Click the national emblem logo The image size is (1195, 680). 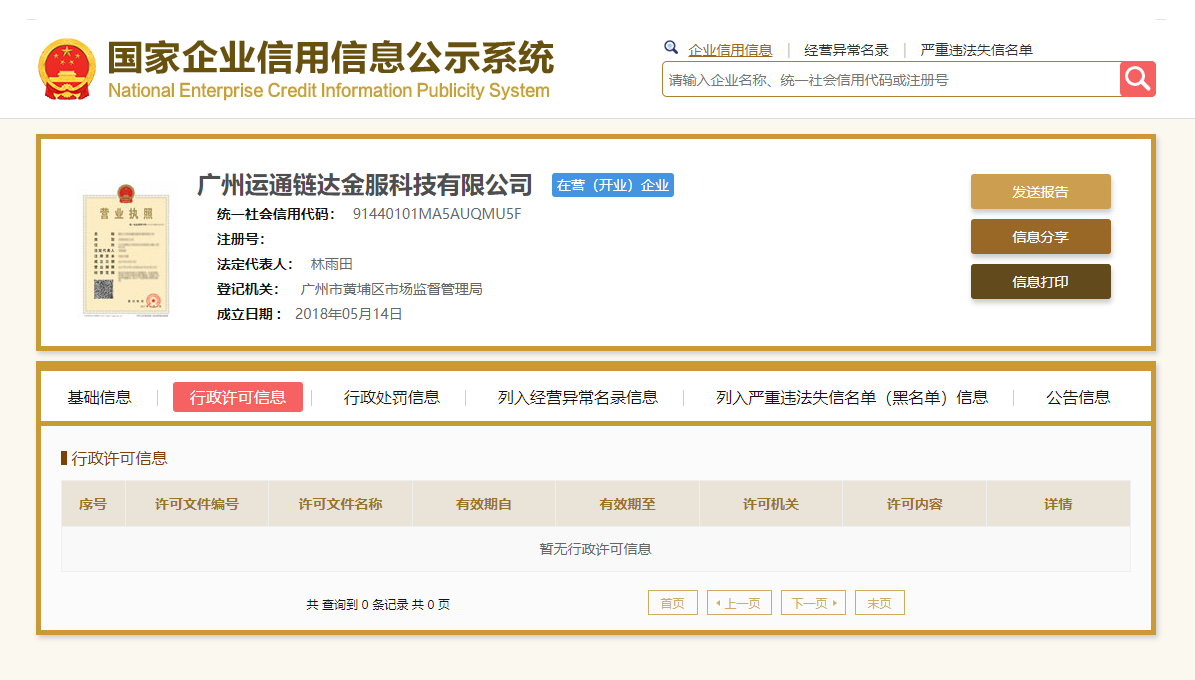(67, 69)
